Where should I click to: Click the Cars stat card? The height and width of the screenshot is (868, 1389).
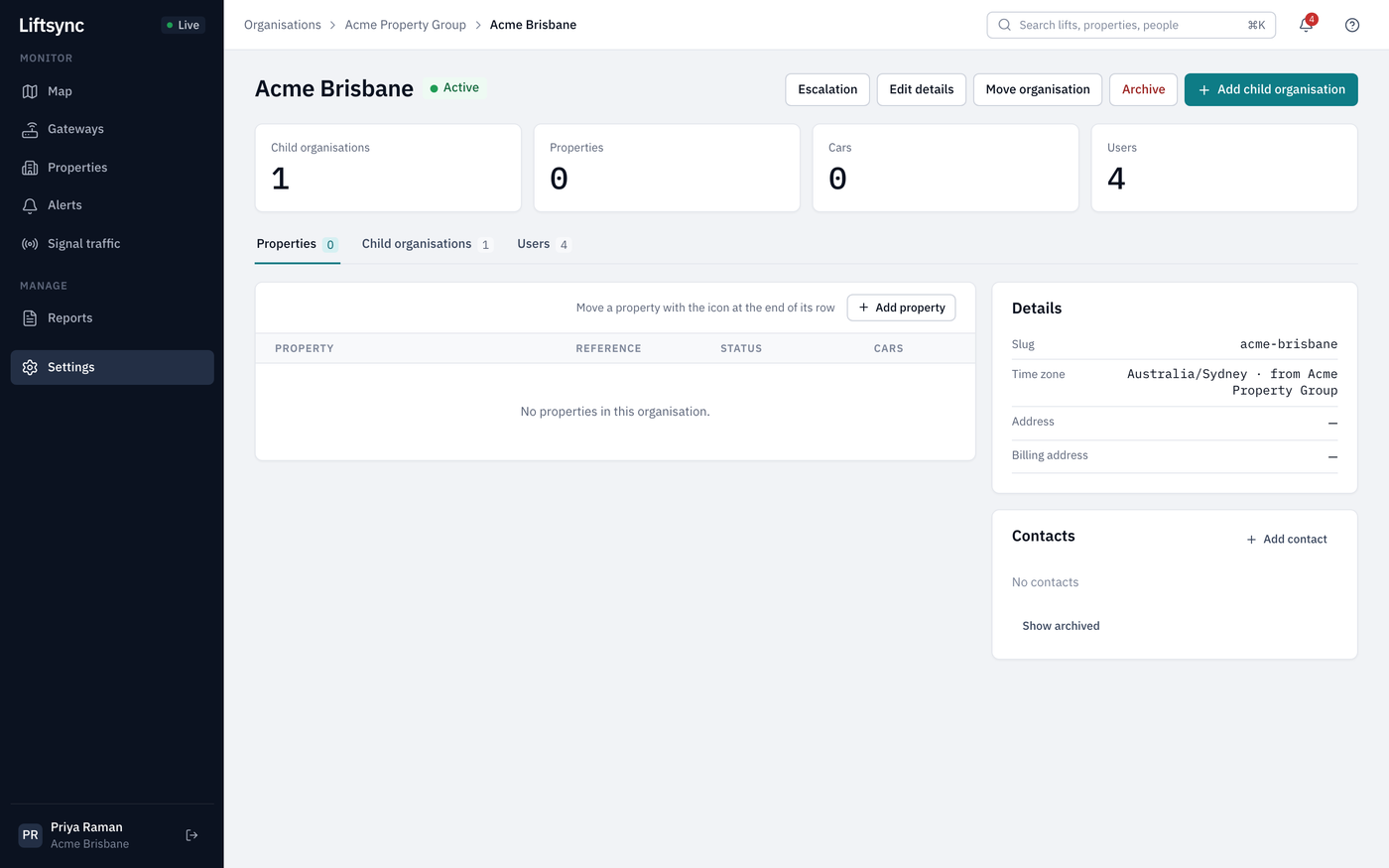[946, 168]
